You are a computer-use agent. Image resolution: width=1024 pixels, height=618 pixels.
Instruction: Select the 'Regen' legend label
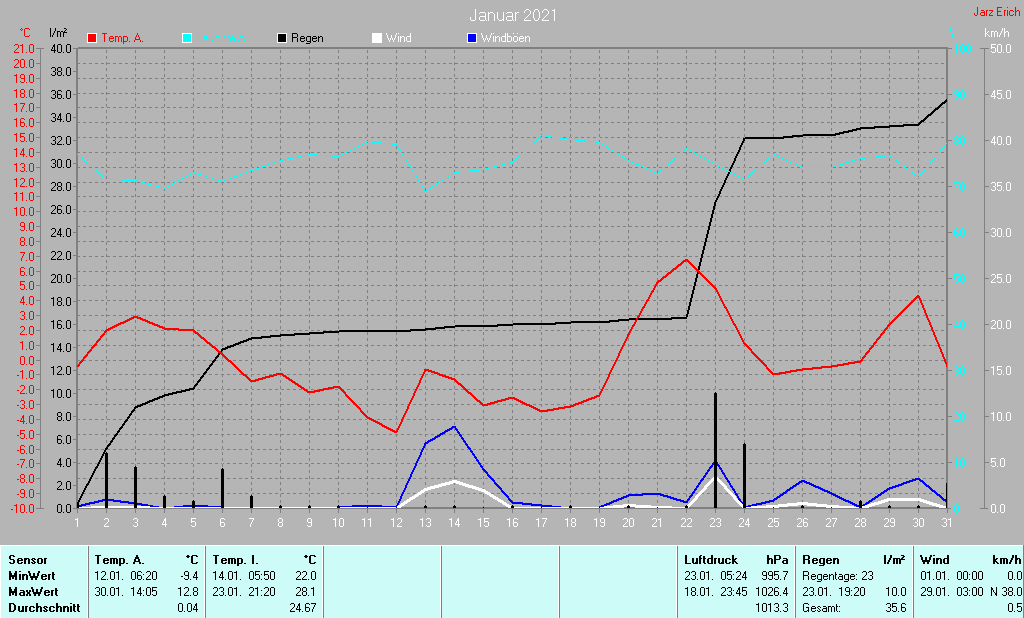307,39
